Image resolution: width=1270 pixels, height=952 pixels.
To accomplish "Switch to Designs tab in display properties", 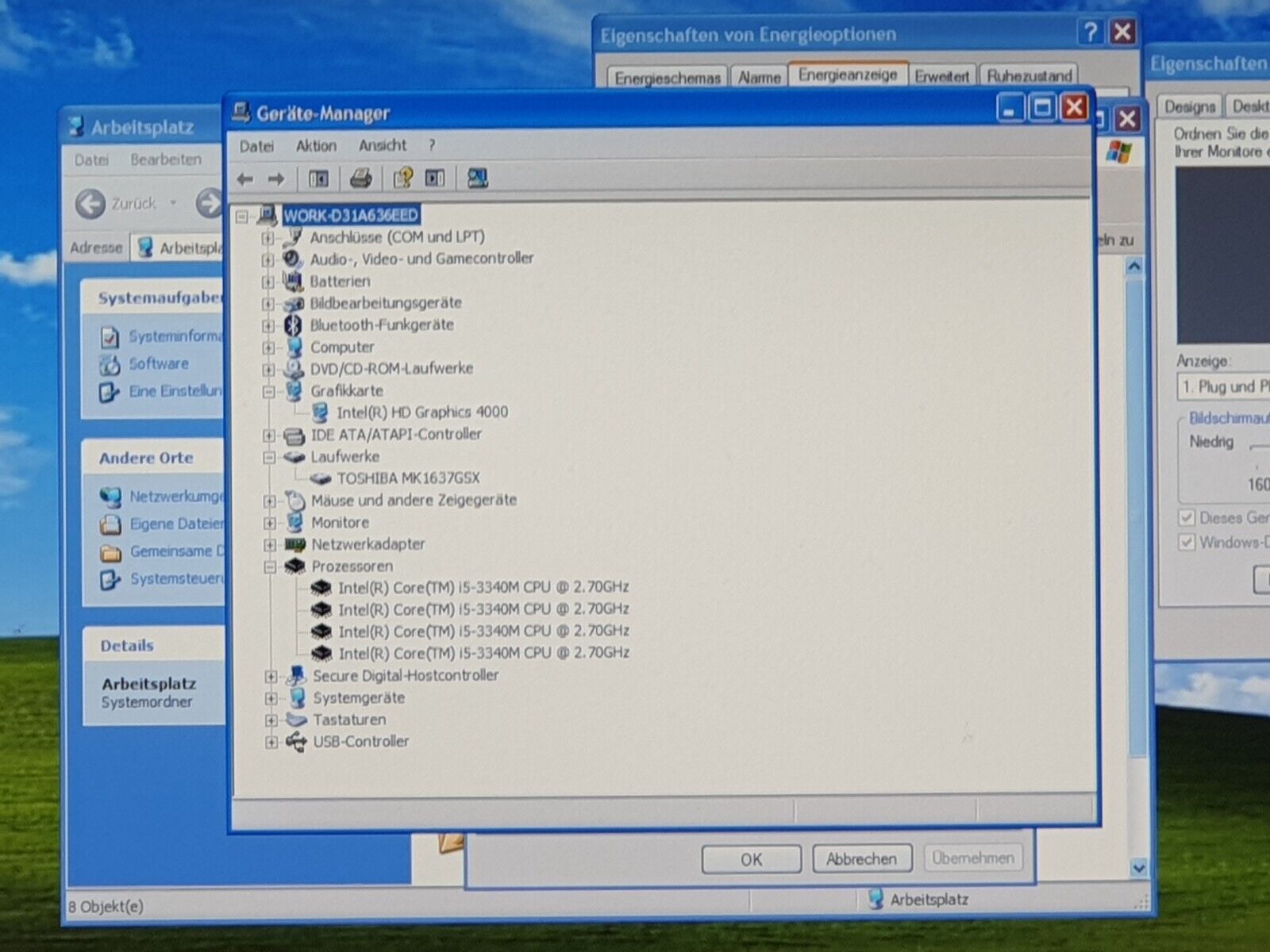I will (x=1190, y=106).
